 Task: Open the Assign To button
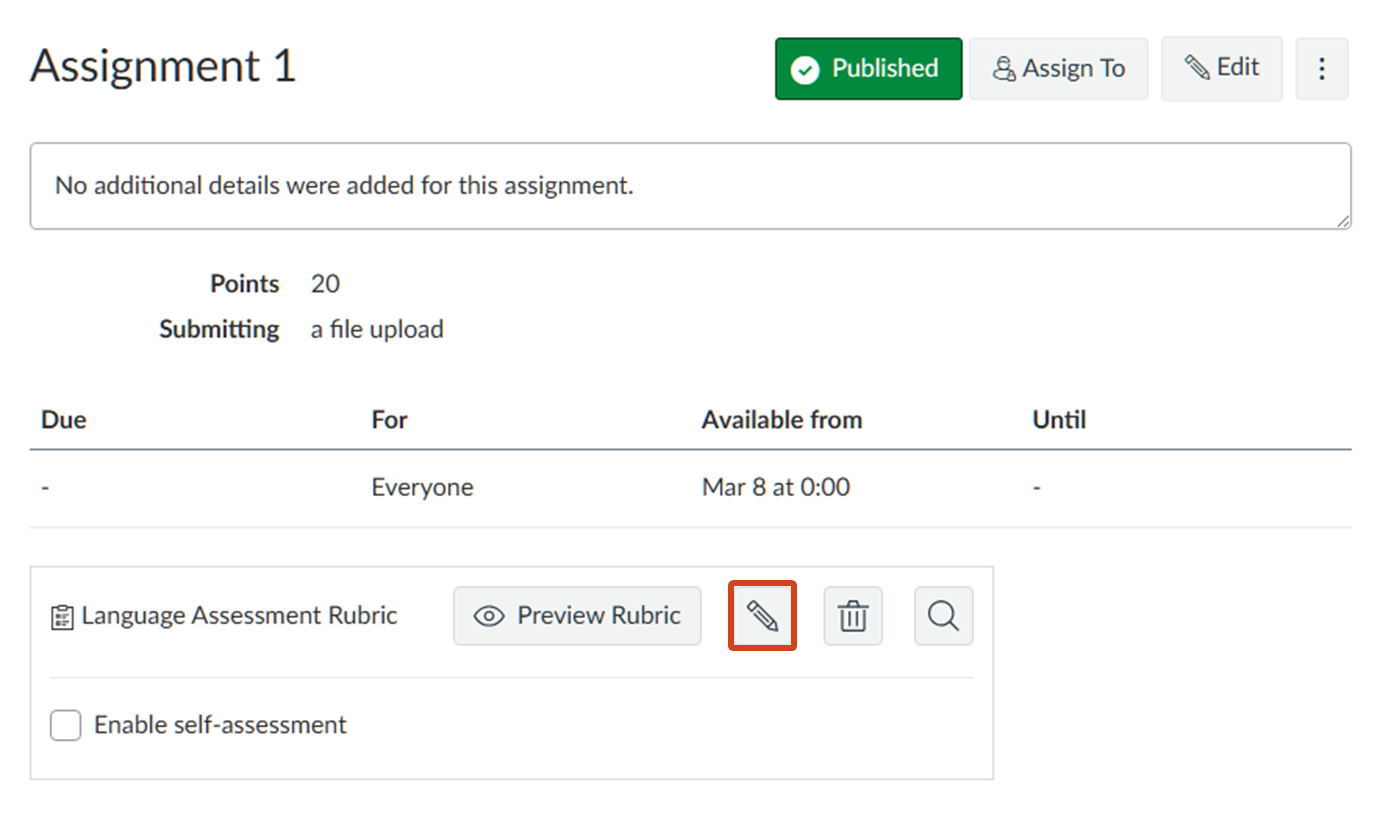coord(1058,69)
